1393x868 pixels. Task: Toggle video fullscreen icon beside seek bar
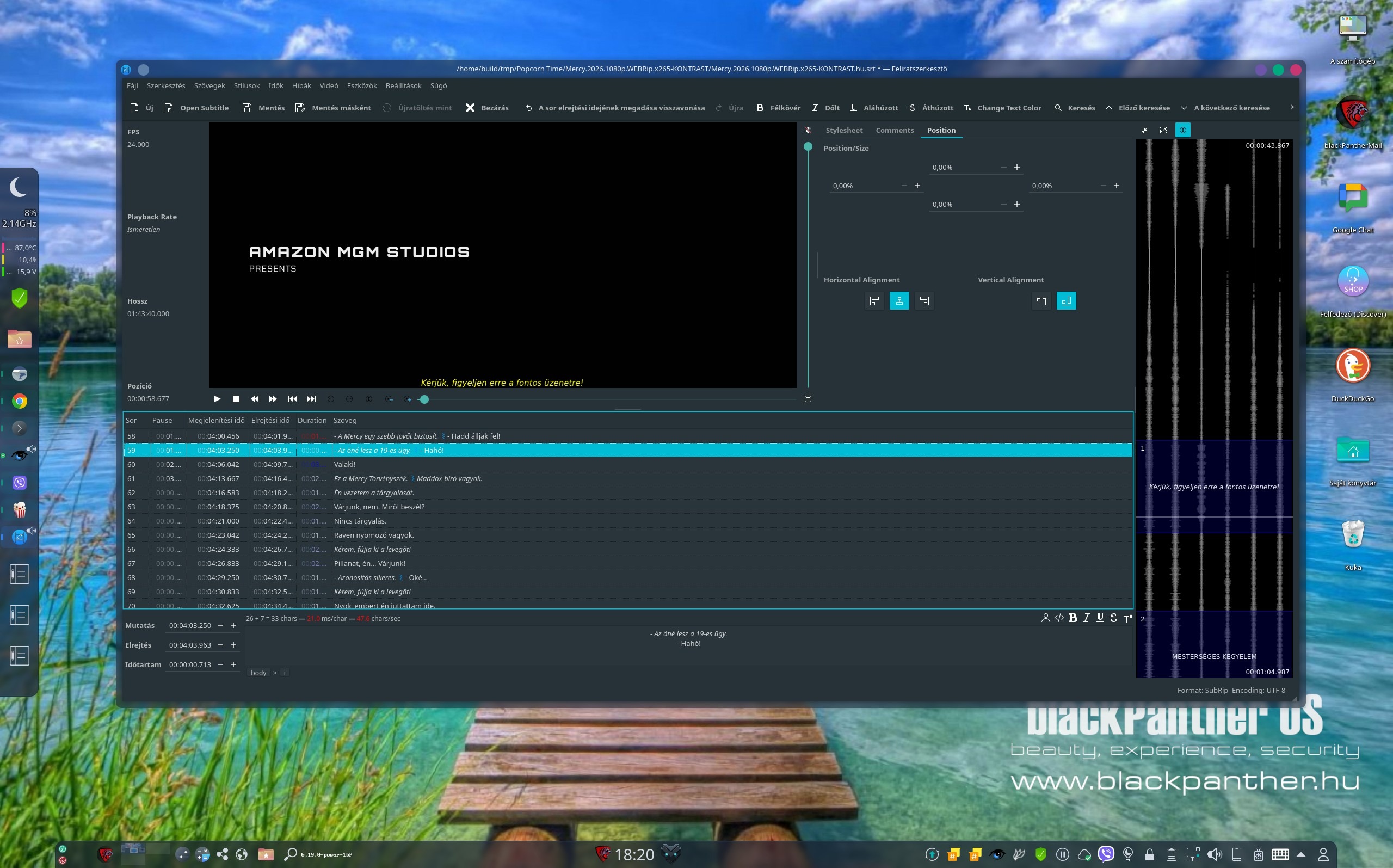pos(808,399)
